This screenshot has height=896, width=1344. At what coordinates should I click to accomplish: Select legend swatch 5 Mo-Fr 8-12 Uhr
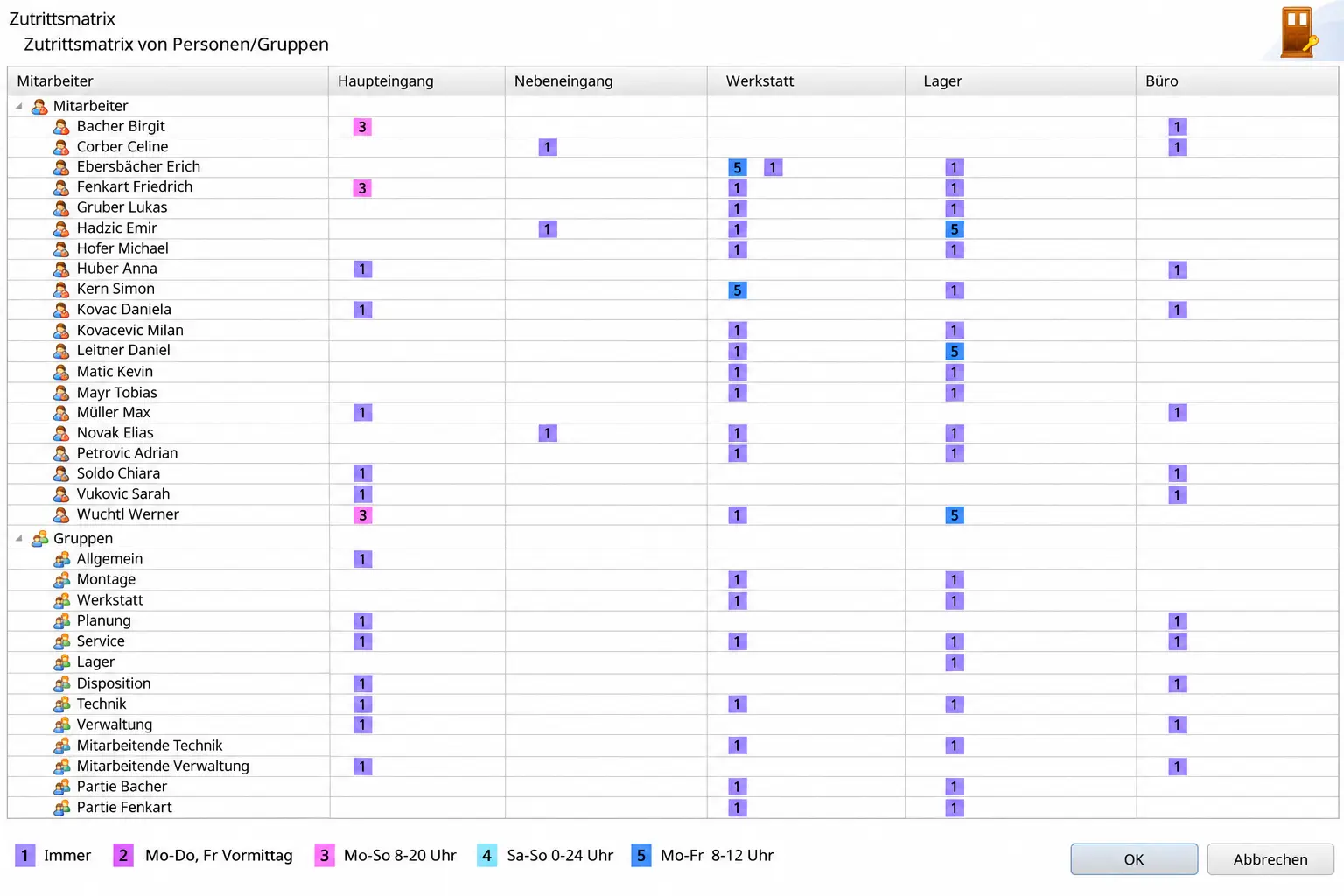[x=641, y=856]
